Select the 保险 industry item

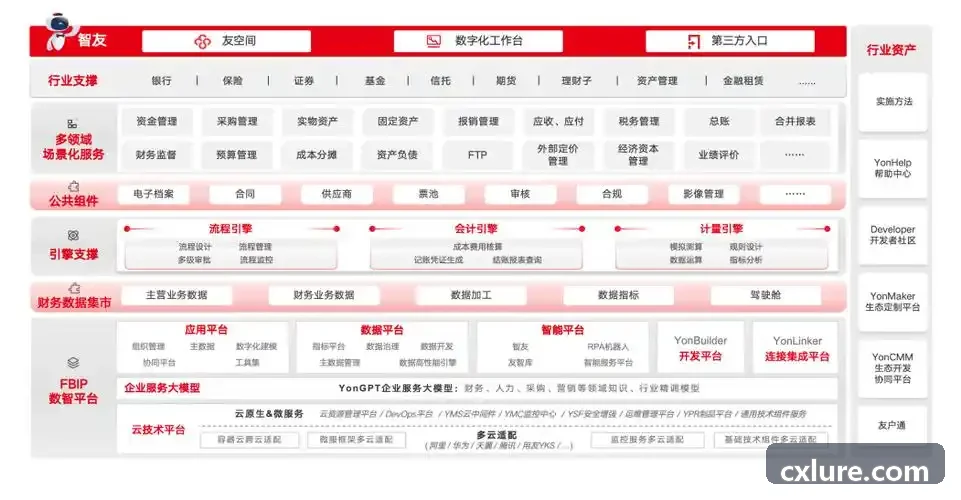tap(232, 80)
